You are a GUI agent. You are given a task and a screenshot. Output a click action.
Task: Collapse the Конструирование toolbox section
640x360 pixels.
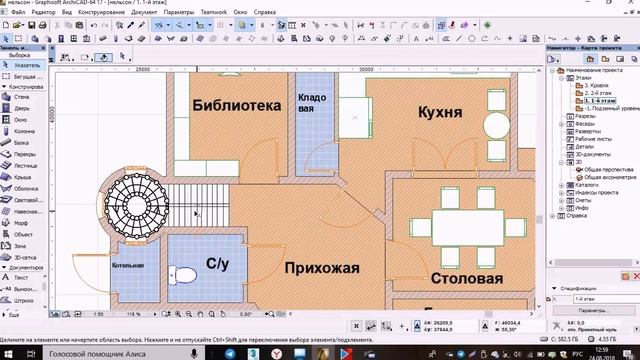pyautogui.click(x=4, y=87)
